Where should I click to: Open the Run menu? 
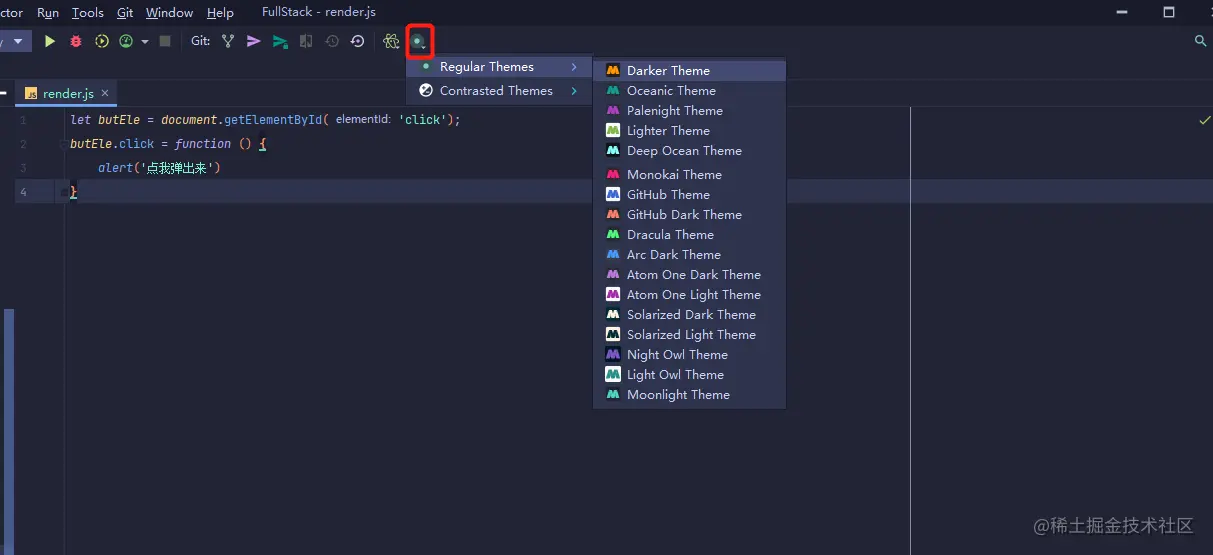[47, 12]
